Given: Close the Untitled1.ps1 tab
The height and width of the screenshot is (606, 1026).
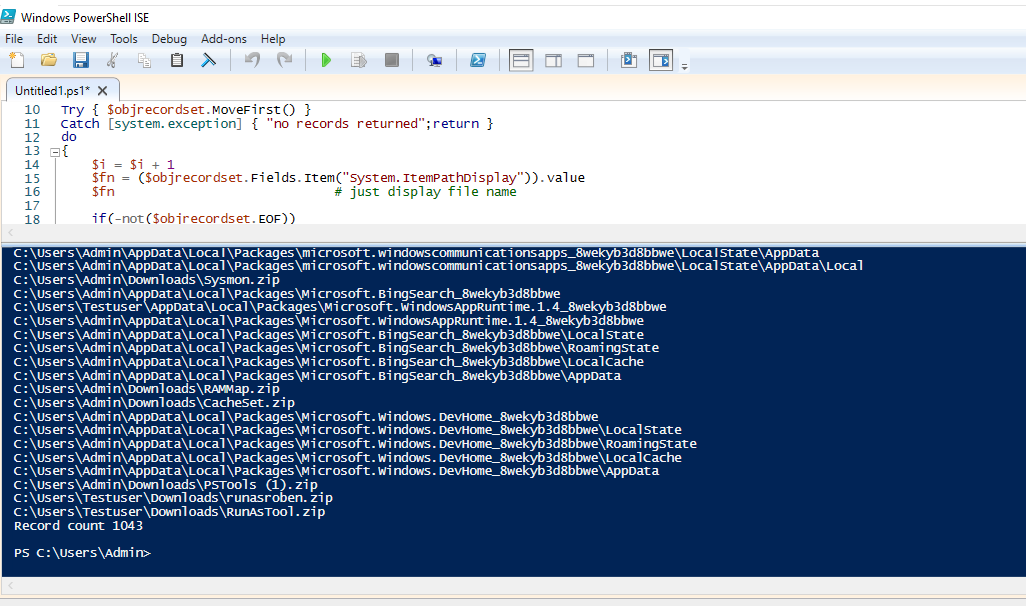Looking at the screenshot, I should (x=103, y=91).
